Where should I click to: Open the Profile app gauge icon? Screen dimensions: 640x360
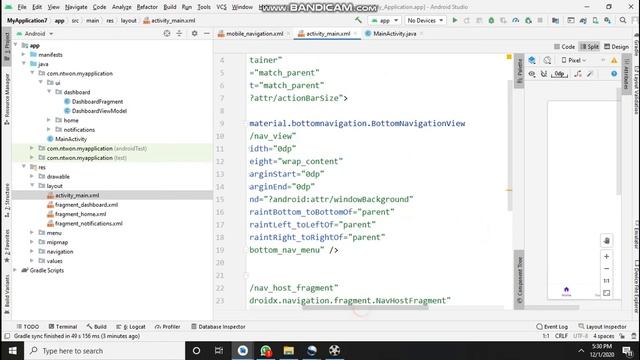[x=516, y=20]
